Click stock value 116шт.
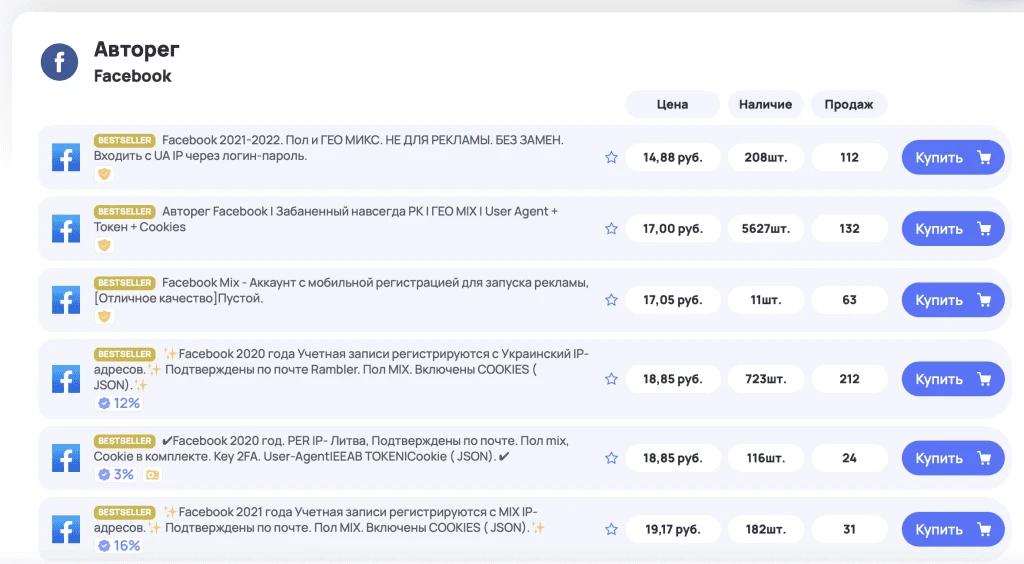 (x=765, y=458)
